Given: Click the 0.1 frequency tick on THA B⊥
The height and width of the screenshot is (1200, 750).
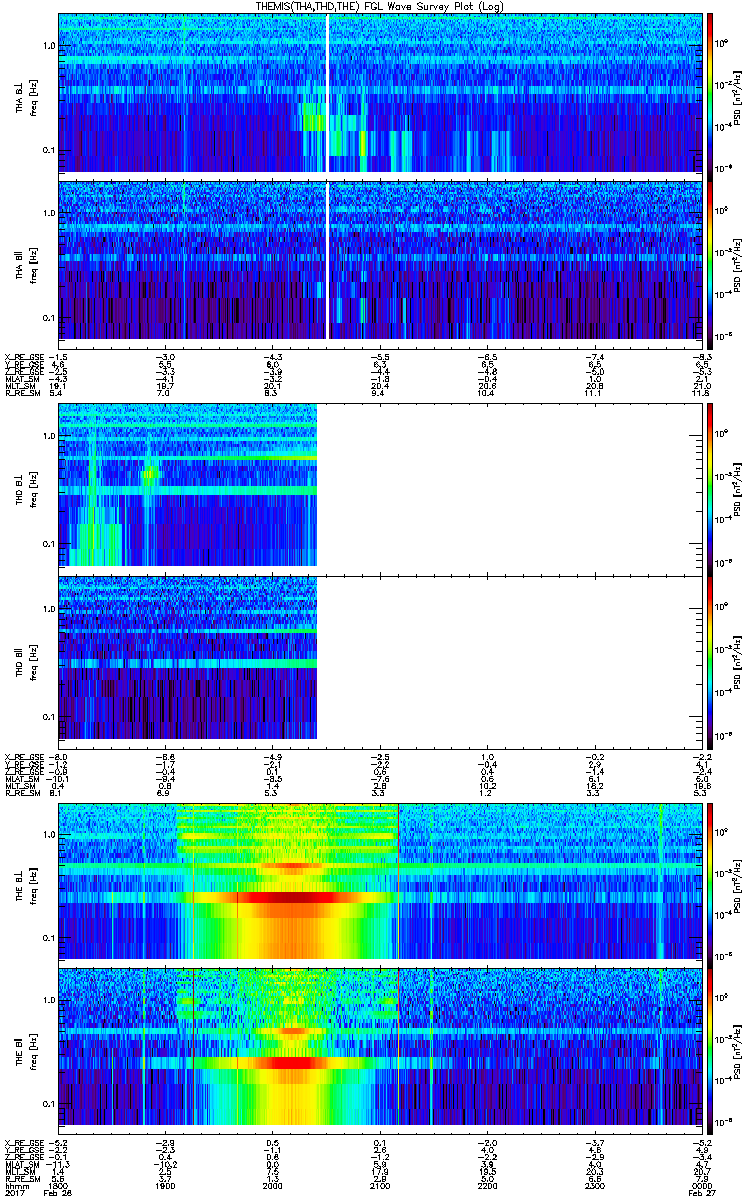Looking at the screenshot, I should pos(48,151).
